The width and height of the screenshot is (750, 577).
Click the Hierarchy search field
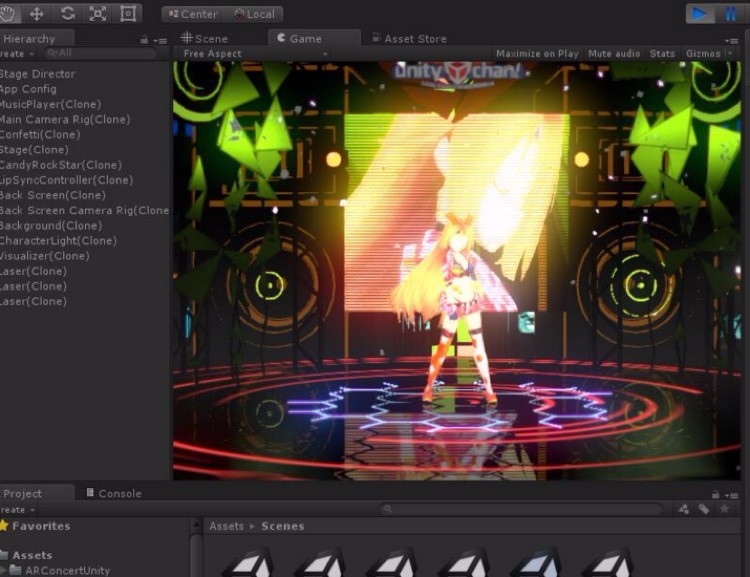100,53
